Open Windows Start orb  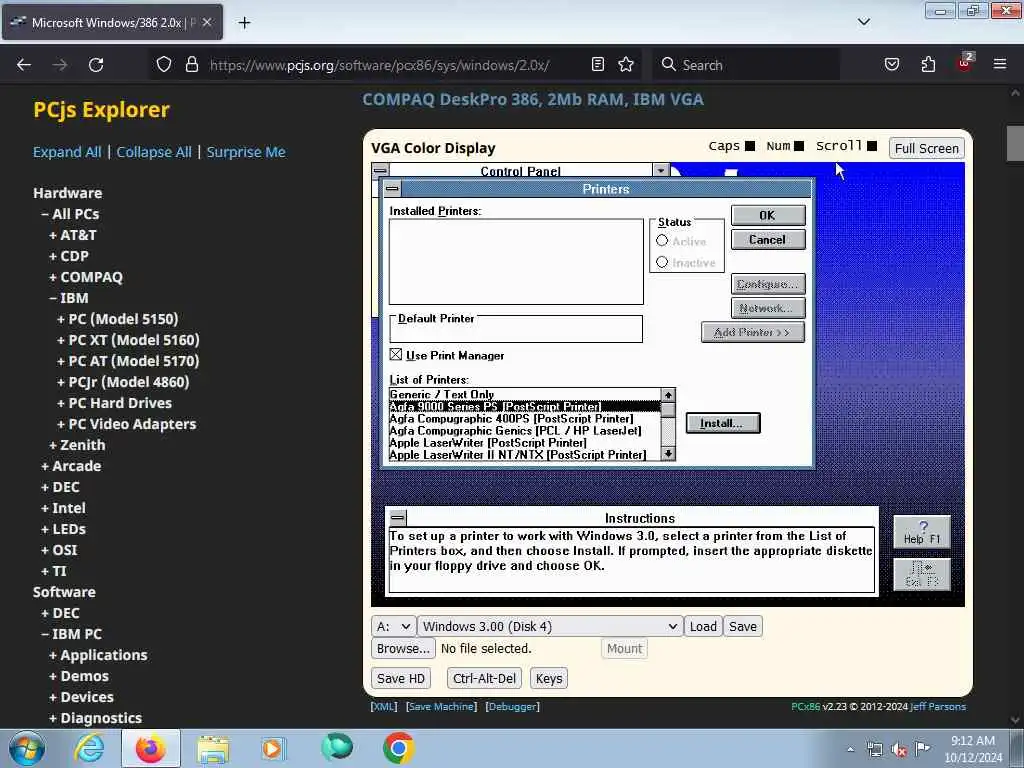tap(26, 749)
